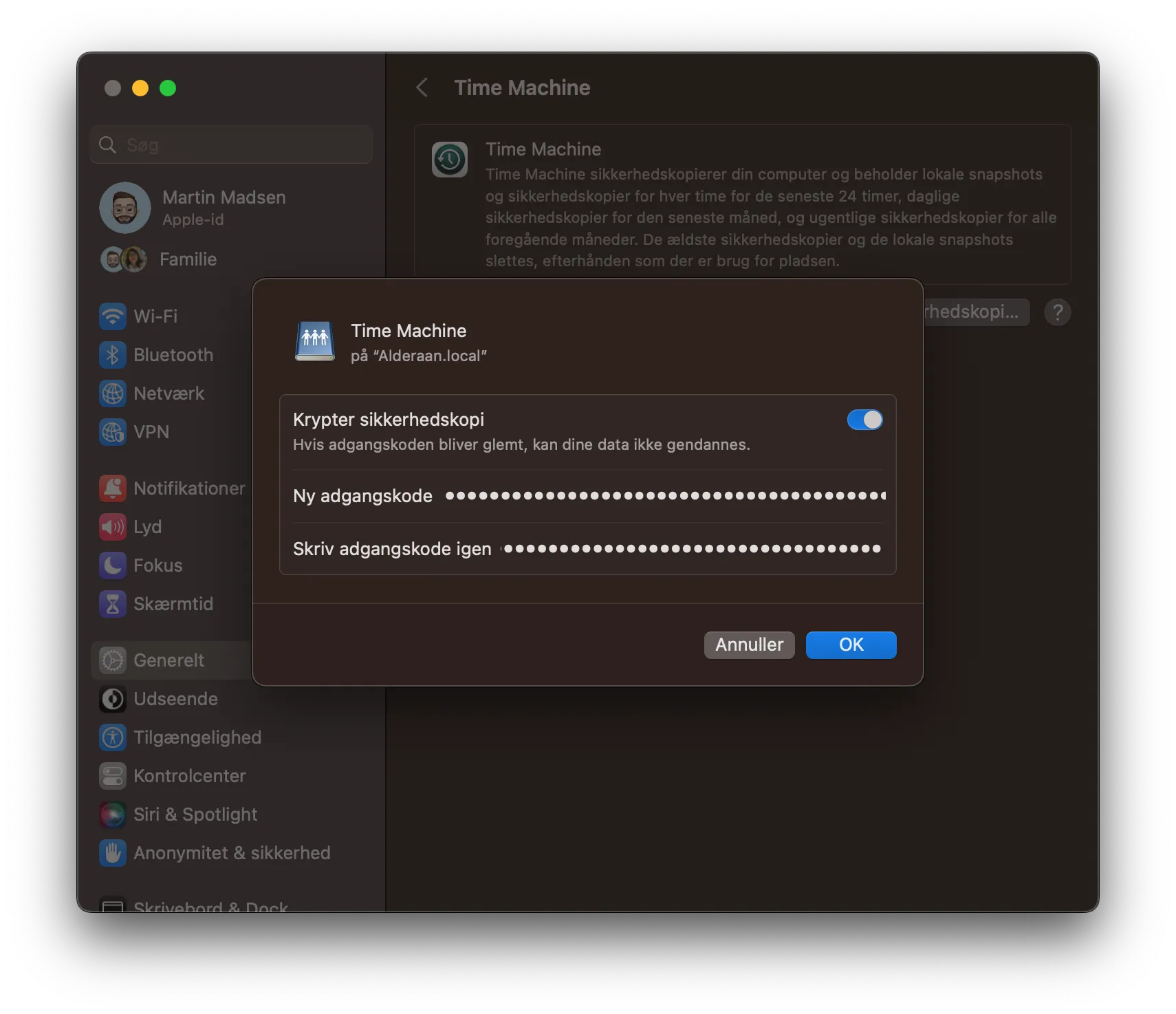The image size is (1176, 1014).
Task: Go back using the chevron next to Time Machine
Action: (422, 87)
